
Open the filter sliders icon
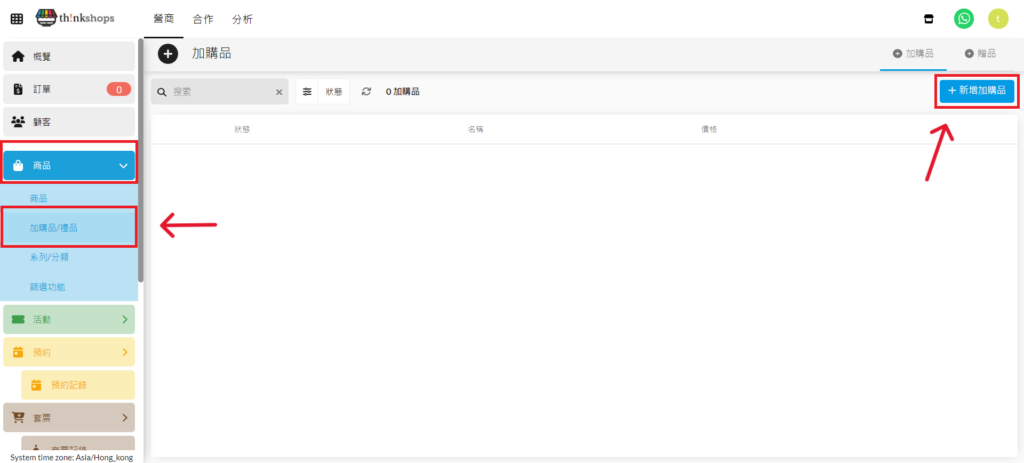[308, 91]
